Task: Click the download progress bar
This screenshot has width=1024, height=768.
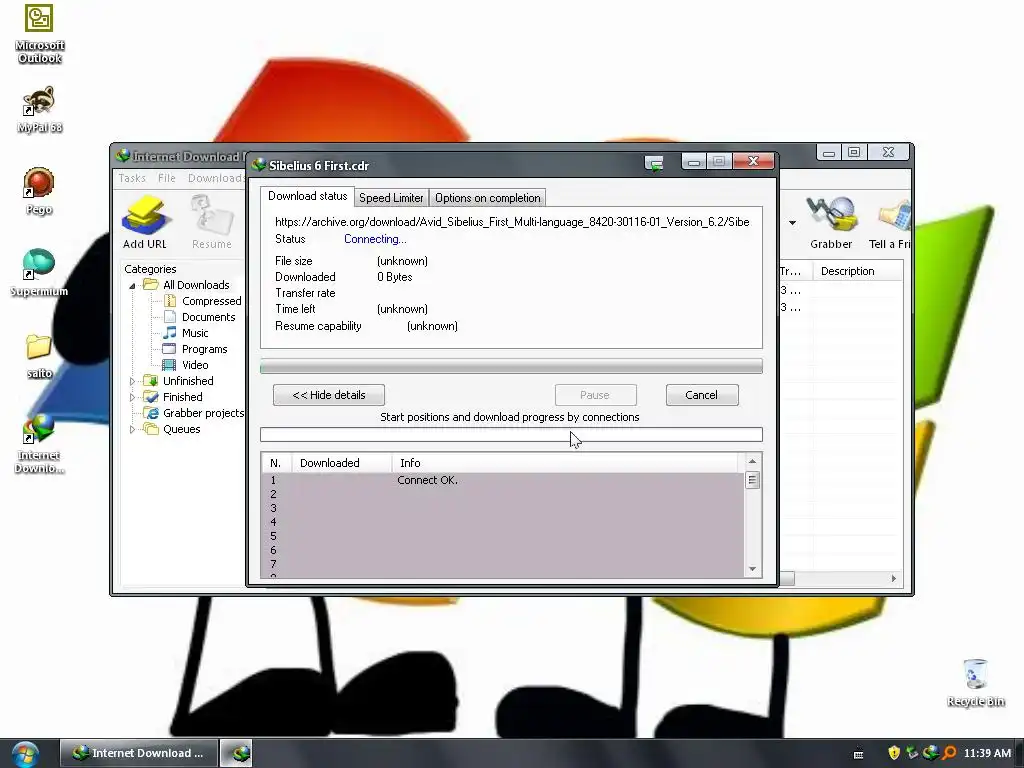Action: pos(511,366)
